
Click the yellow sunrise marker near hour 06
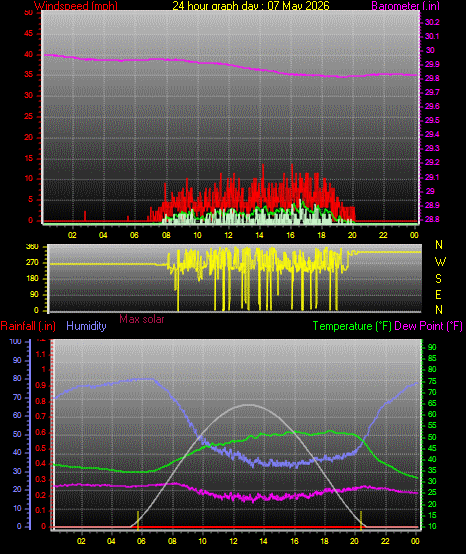point(138,520)
